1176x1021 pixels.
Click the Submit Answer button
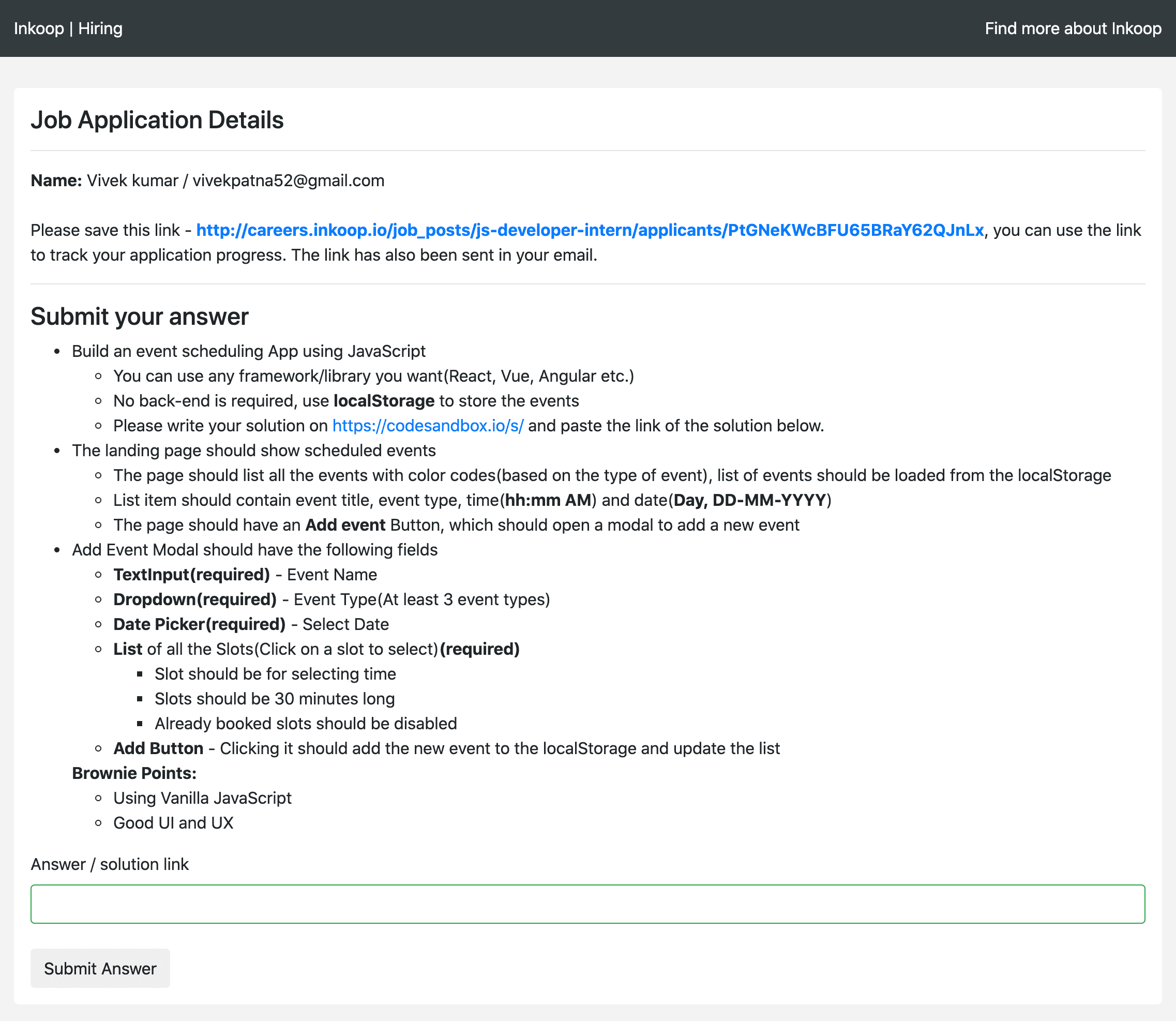tap(100, 968)
